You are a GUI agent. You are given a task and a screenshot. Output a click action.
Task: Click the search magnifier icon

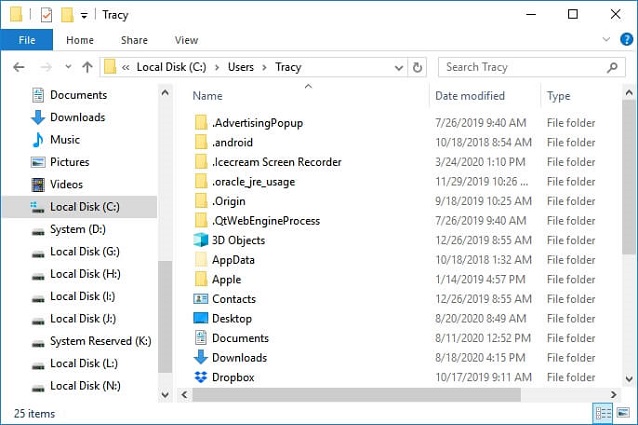tap(612, 67)
